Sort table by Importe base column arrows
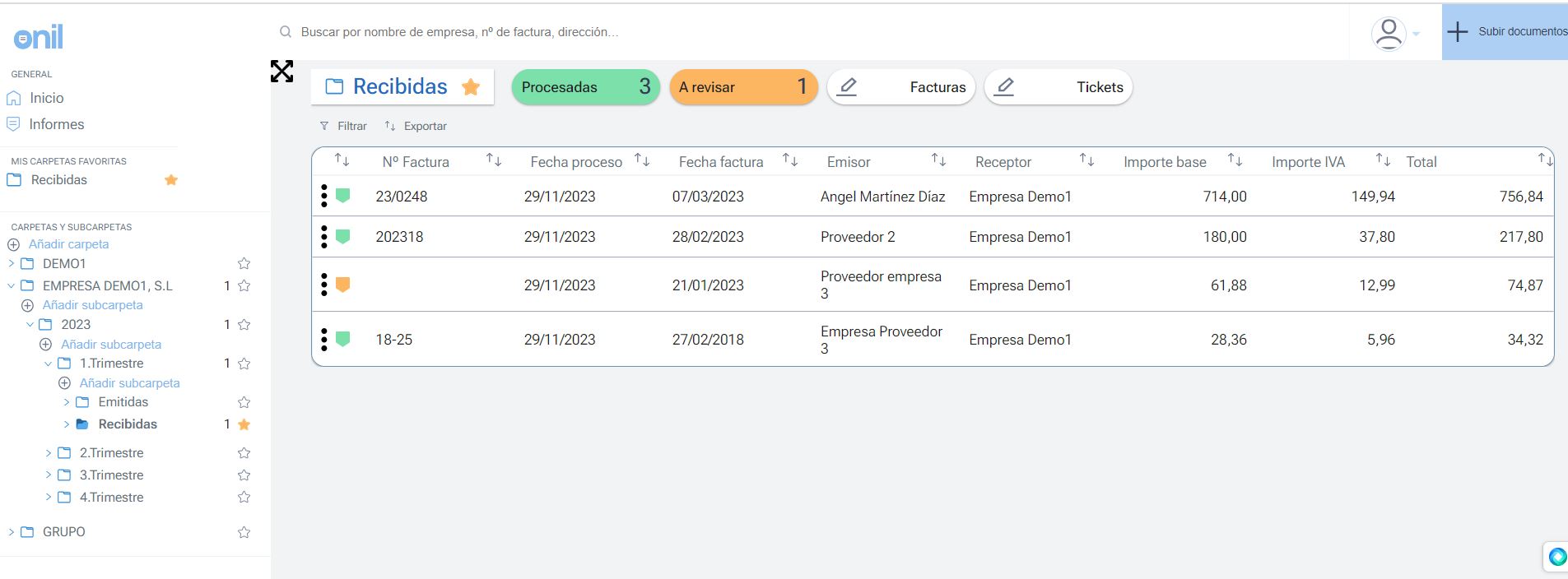 (1235, 160)
